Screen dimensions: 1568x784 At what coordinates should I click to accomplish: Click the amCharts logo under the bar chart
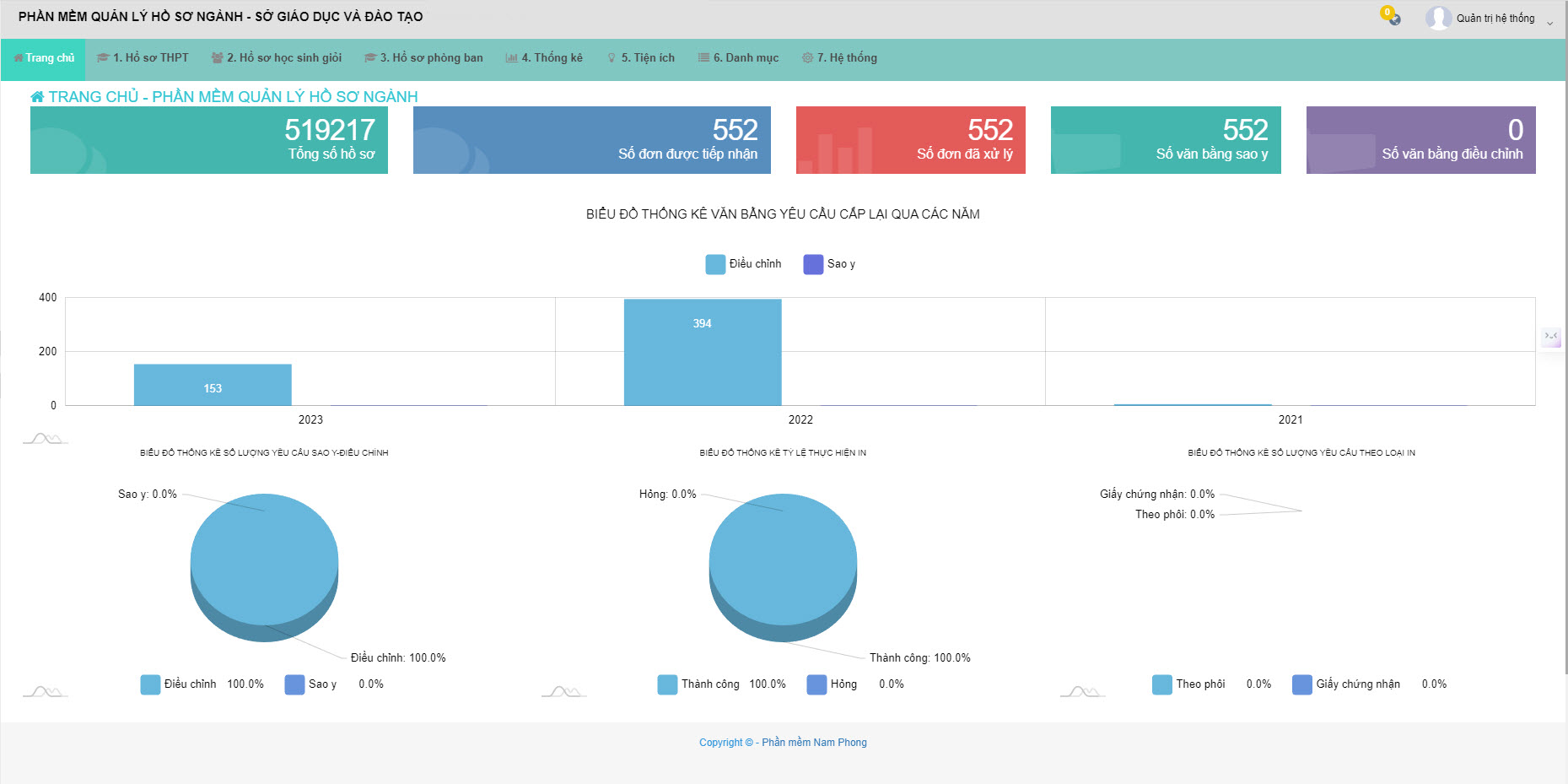pos(45,438)
